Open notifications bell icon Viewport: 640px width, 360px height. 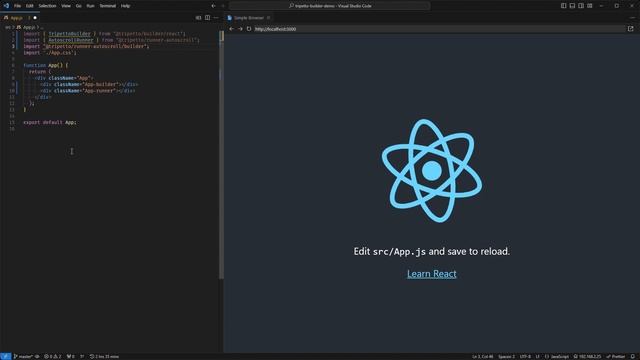633,356
